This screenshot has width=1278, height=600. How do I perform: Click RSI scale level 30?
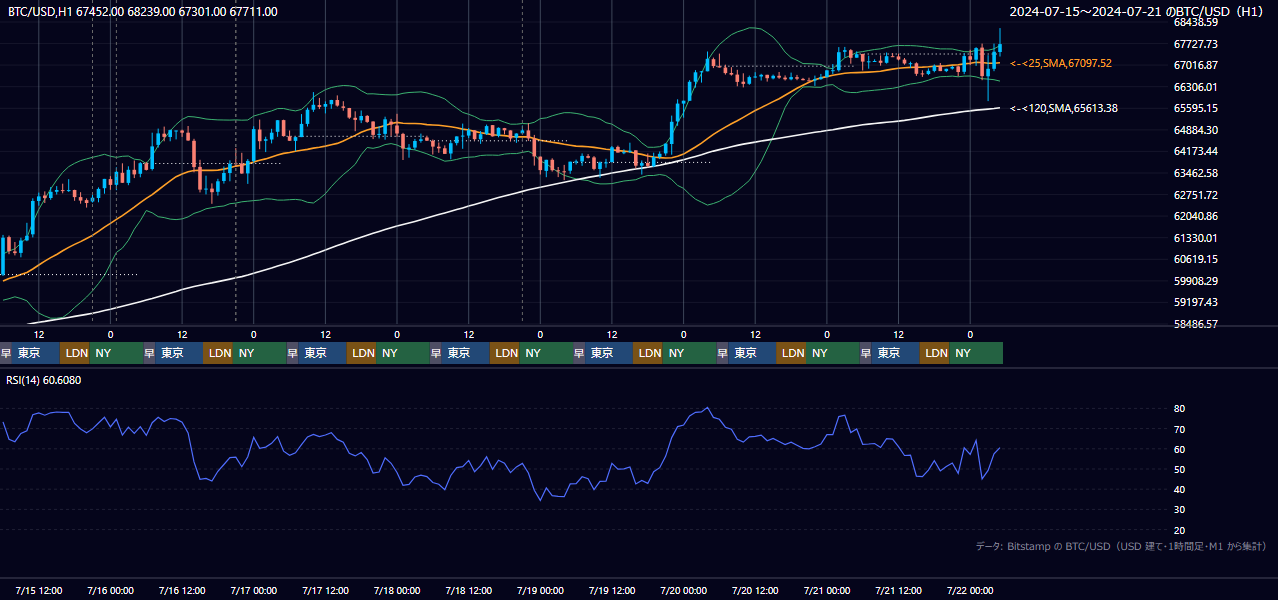pos(1180,510)
